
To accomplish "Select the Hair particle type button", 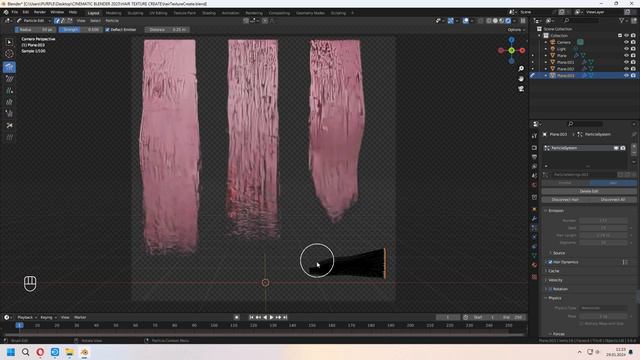I will tap(612, 183).
